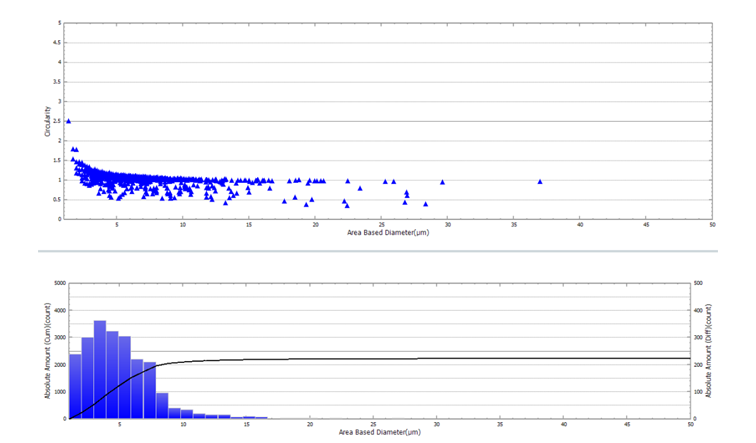Click the small histogram bar near 15 µm

pyautogui.click(x=250, y=417)
